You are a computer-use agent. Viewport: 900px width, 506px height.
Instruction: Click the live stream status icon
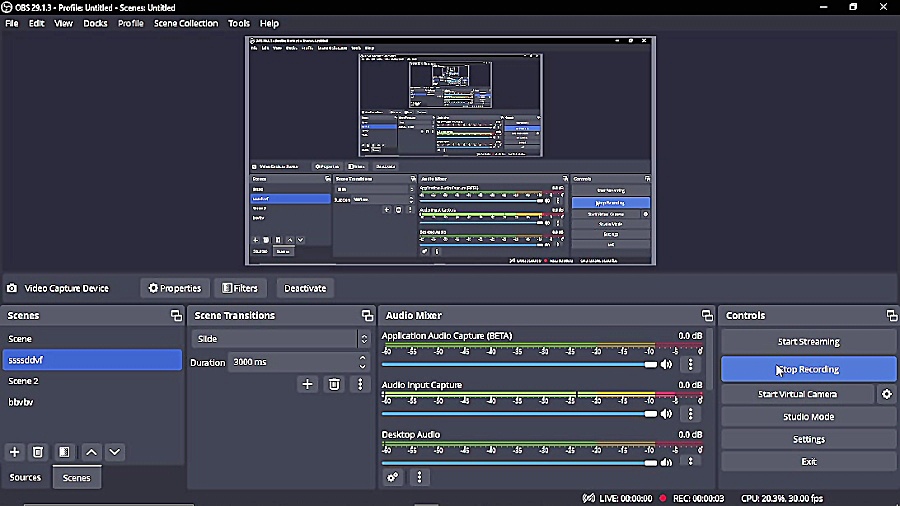588,498
